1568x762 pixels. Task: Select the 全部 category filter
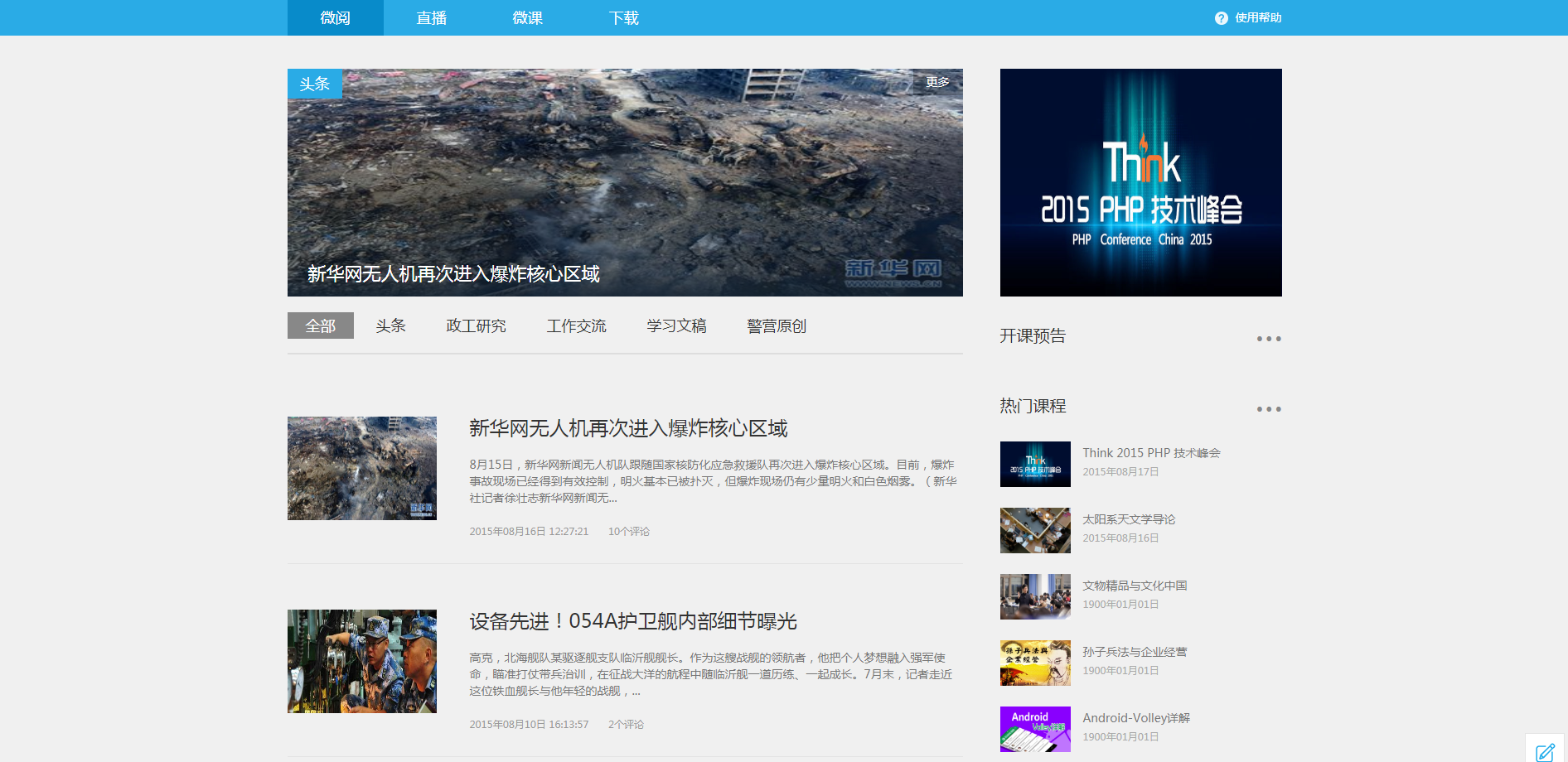point(321,326)
